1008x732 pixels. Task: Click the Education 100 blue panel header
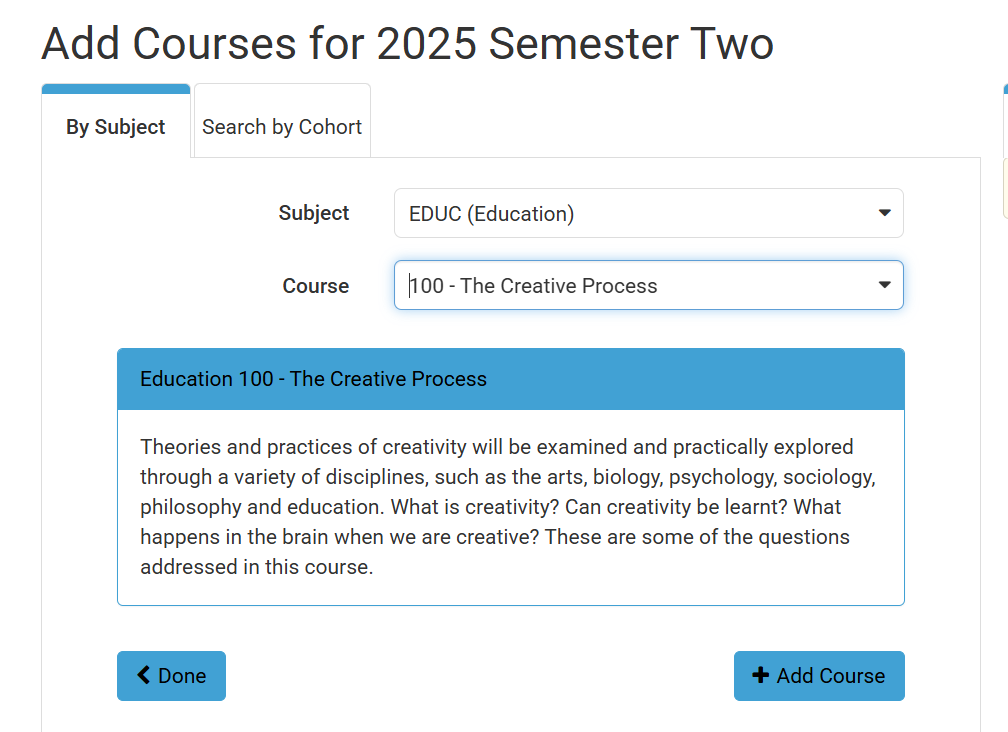510,379
